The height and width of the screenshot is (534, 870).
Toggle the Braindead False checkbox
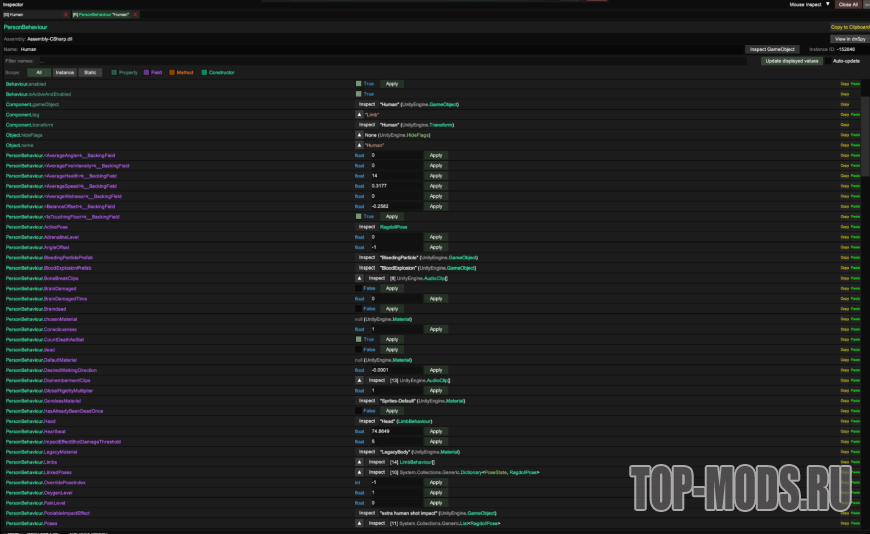(x=358, y=309)
